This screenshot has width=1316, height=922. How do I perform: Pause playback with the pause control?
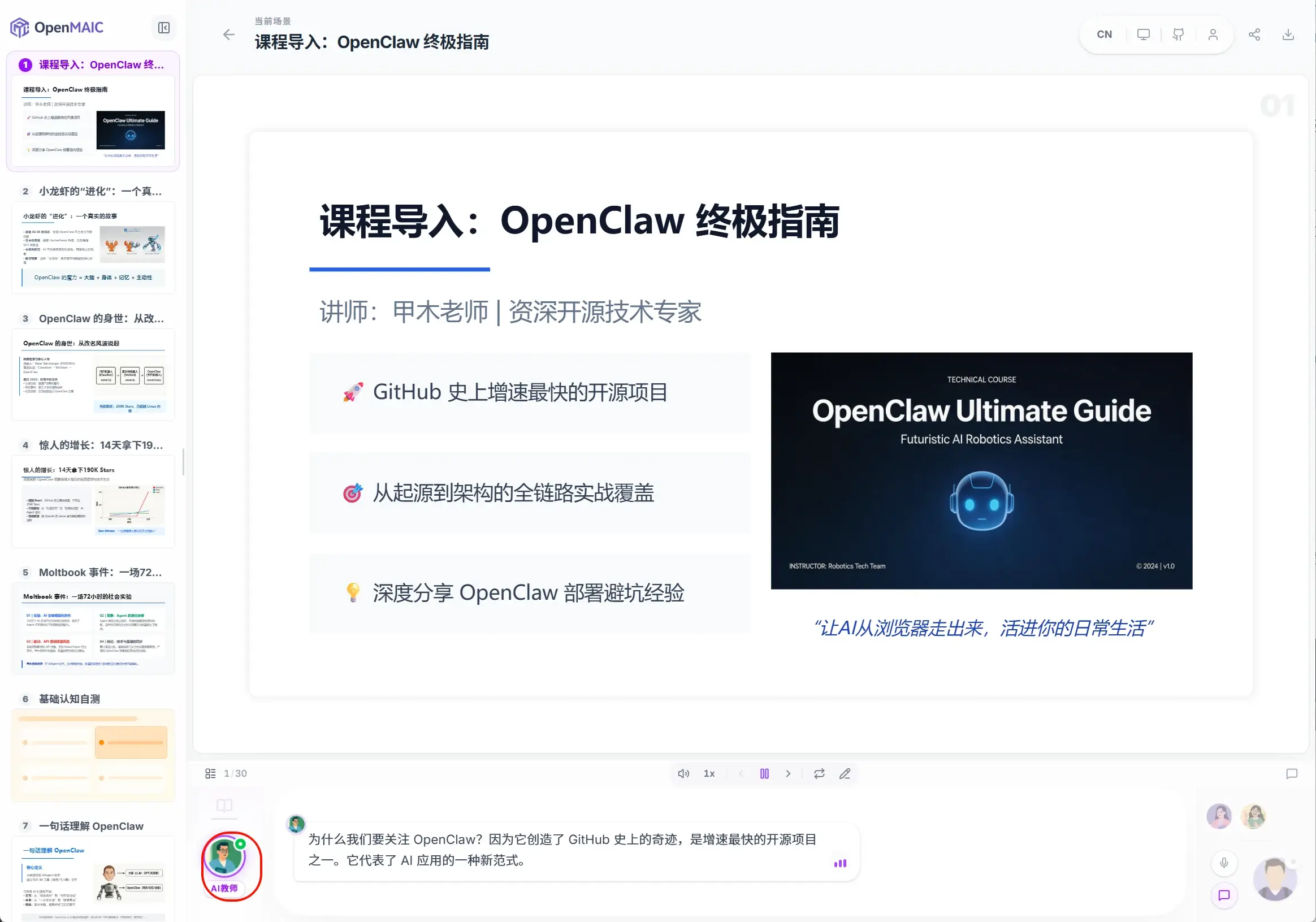[x=765, y=773]
